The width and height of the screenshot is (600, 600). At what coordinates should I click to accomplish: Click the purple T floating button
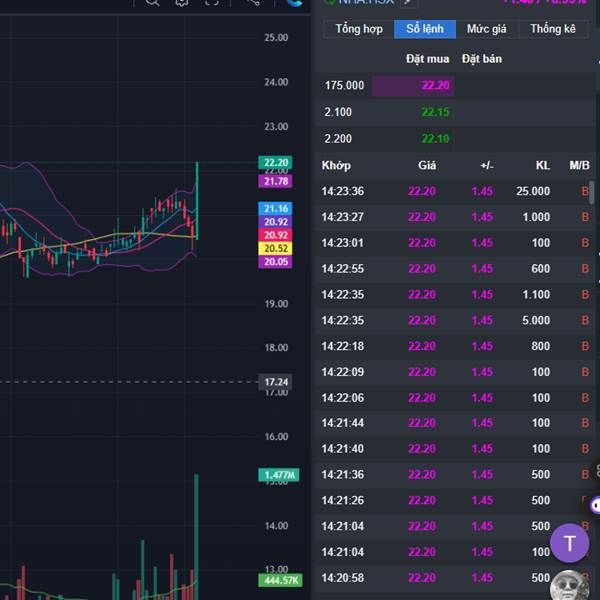pyautogui.click(x=569, y=543)
